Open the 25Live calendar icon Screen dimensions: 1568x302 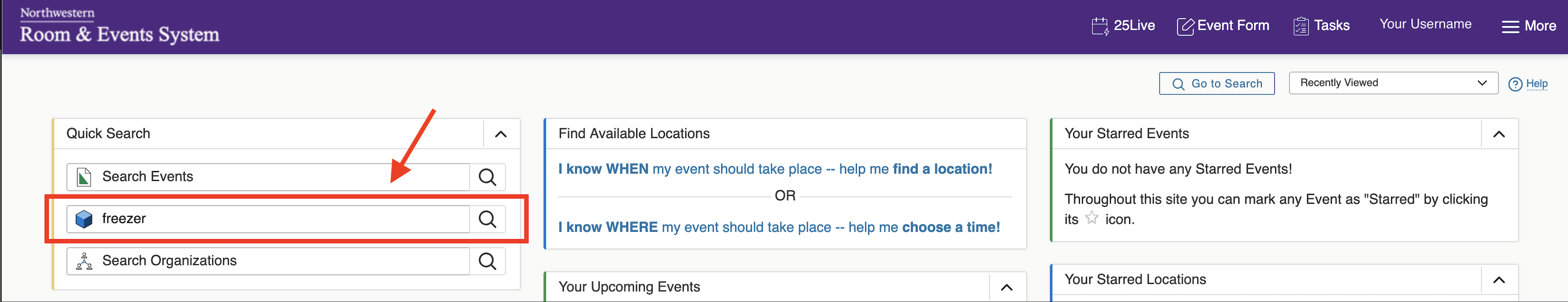1100,26
